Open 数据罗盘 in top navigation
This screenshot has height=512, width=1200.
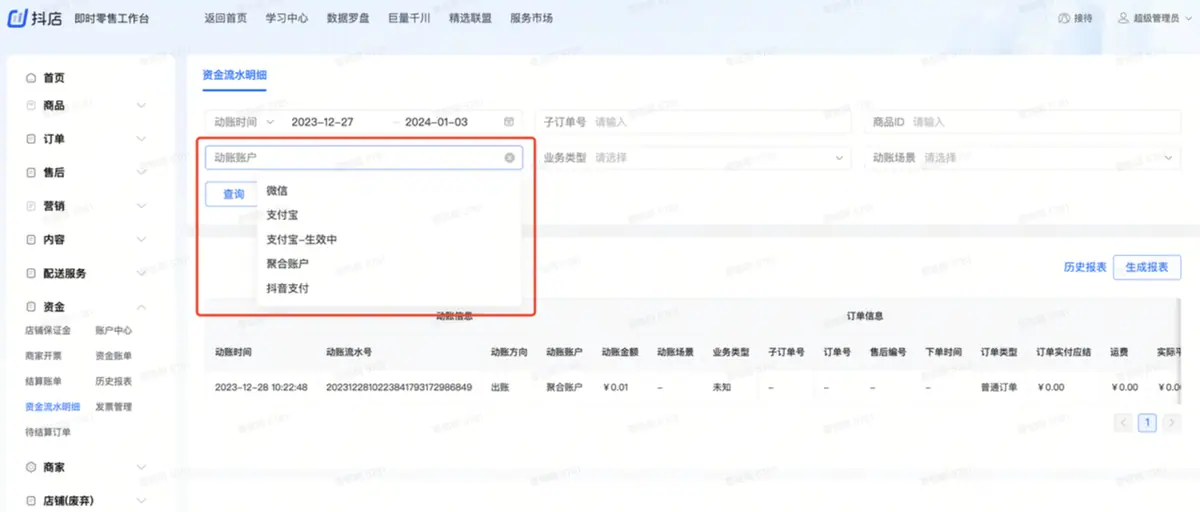click(348, 18)
